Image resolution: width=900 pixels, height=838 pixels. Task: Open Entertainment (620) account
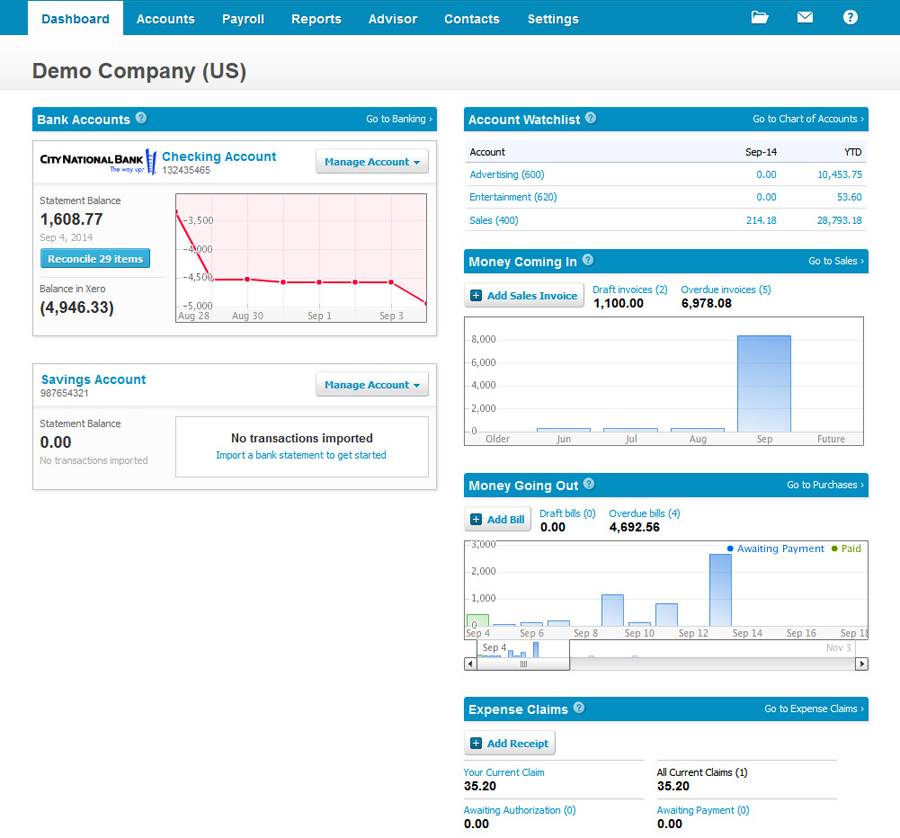coord(513,197)
